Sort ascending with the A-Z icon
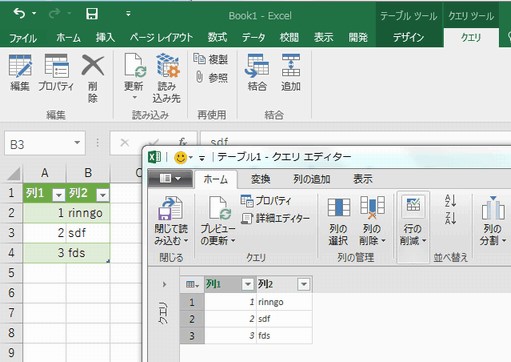Image resolution: width=511 pixels, height=362 pixels. pyautogui.click(x=450, y=201)
